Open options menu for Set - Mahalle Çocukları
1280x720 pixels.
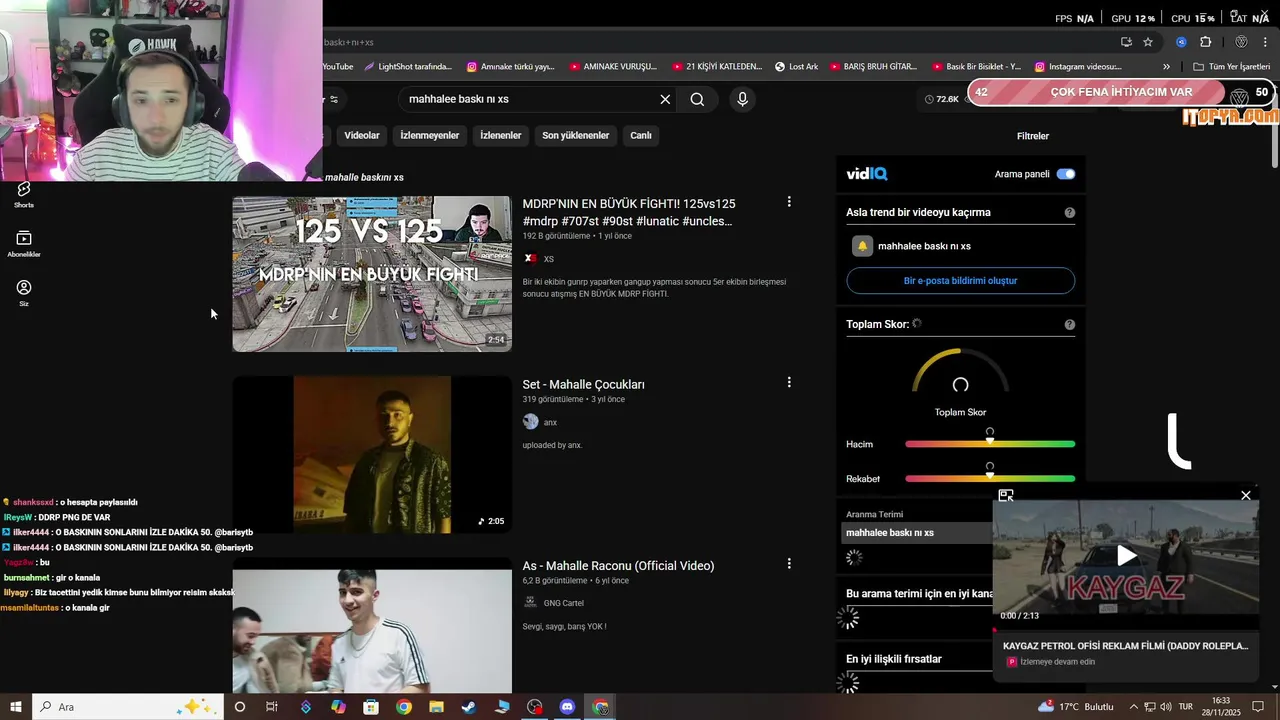coord(789,383)
